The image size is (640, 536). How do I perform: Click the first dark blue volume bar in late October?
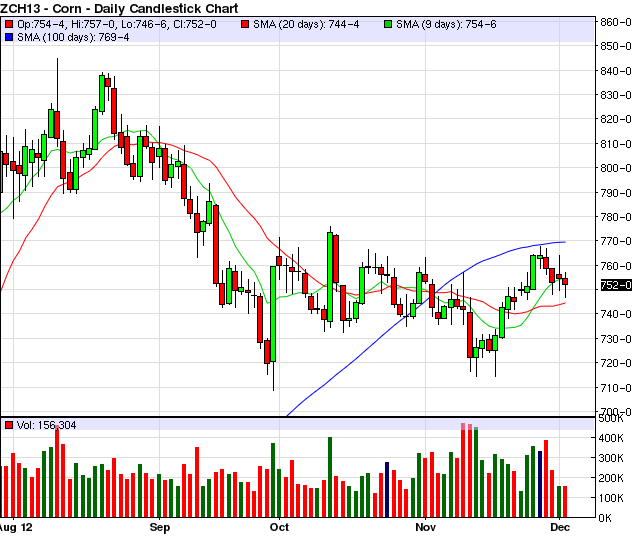pyautogui.click(x=387, y=490)
